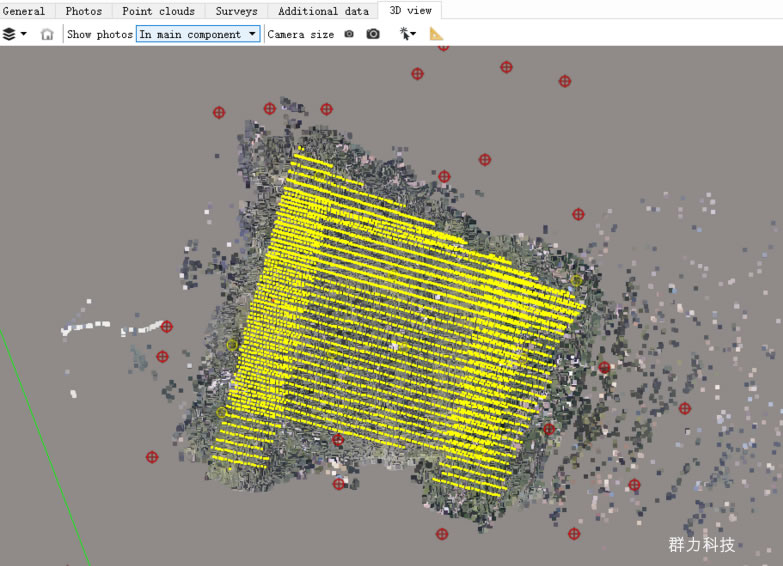Select the measurement ruler tool

coord(437,34)
